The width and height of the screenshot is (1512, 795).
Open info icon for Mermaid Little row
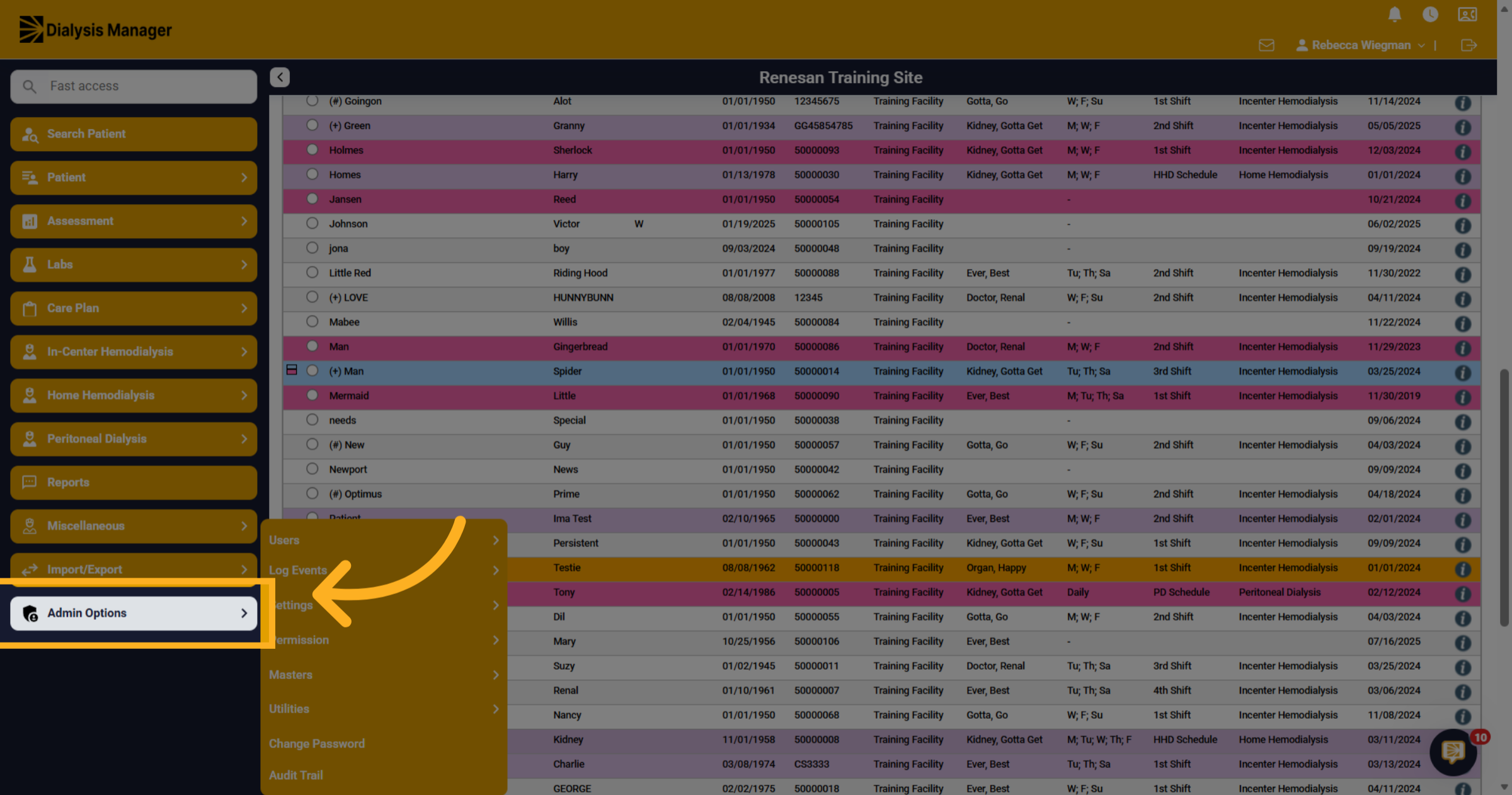coord(1463,397)
